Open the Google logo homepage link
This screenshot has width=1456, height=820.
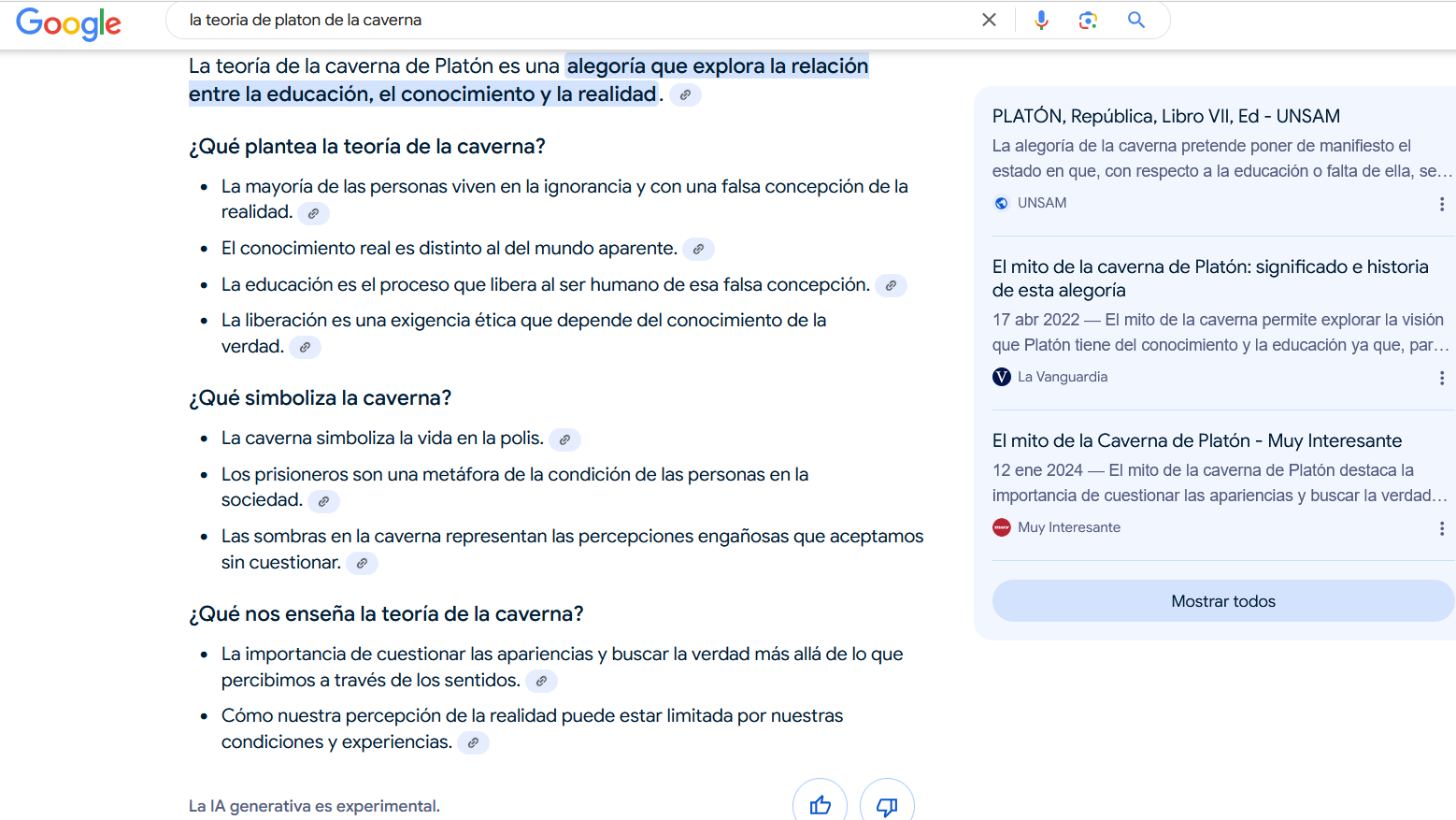coord(68,23)
